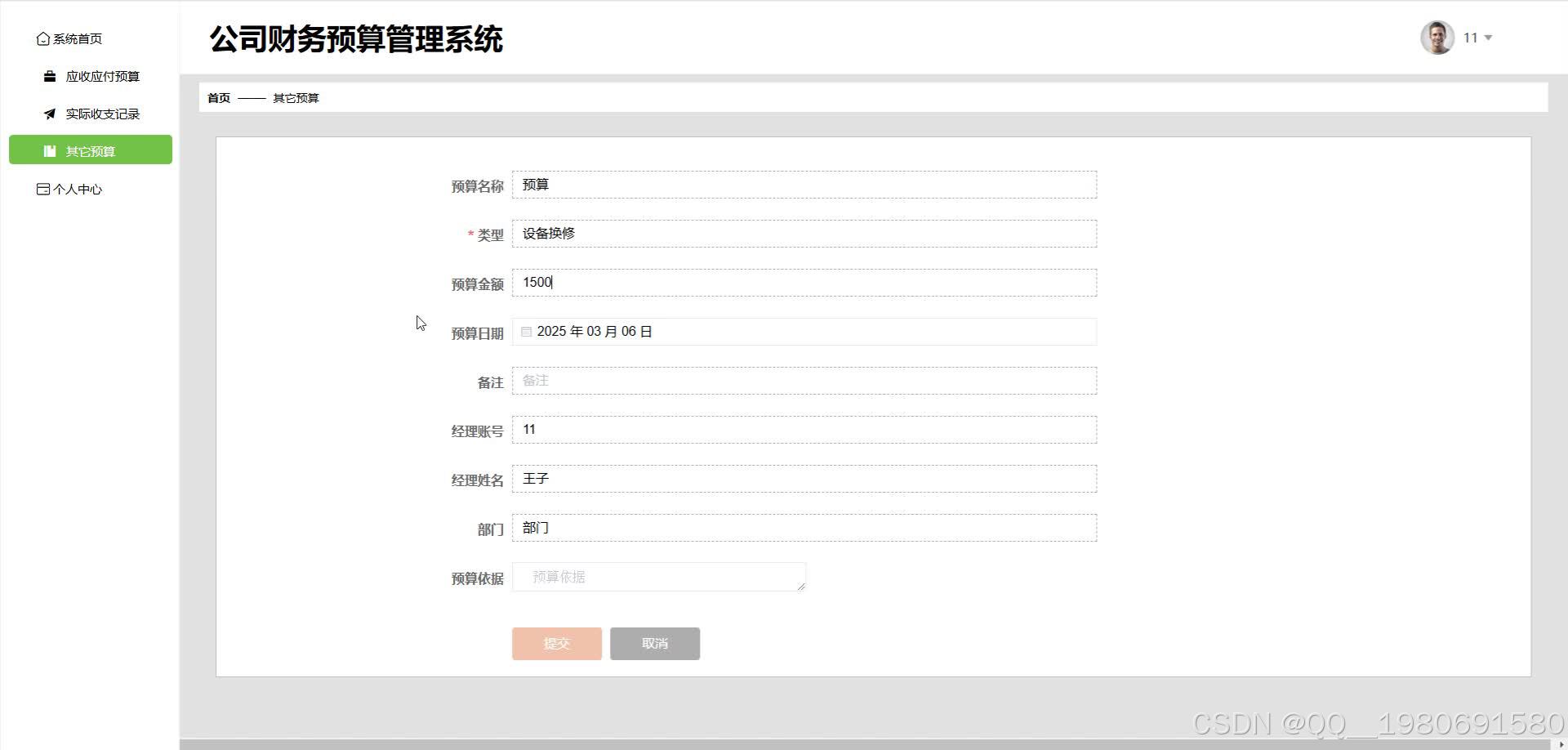Click inside the 备注 input field
The height and width of the screenshot is (750, 1568).
803,381
